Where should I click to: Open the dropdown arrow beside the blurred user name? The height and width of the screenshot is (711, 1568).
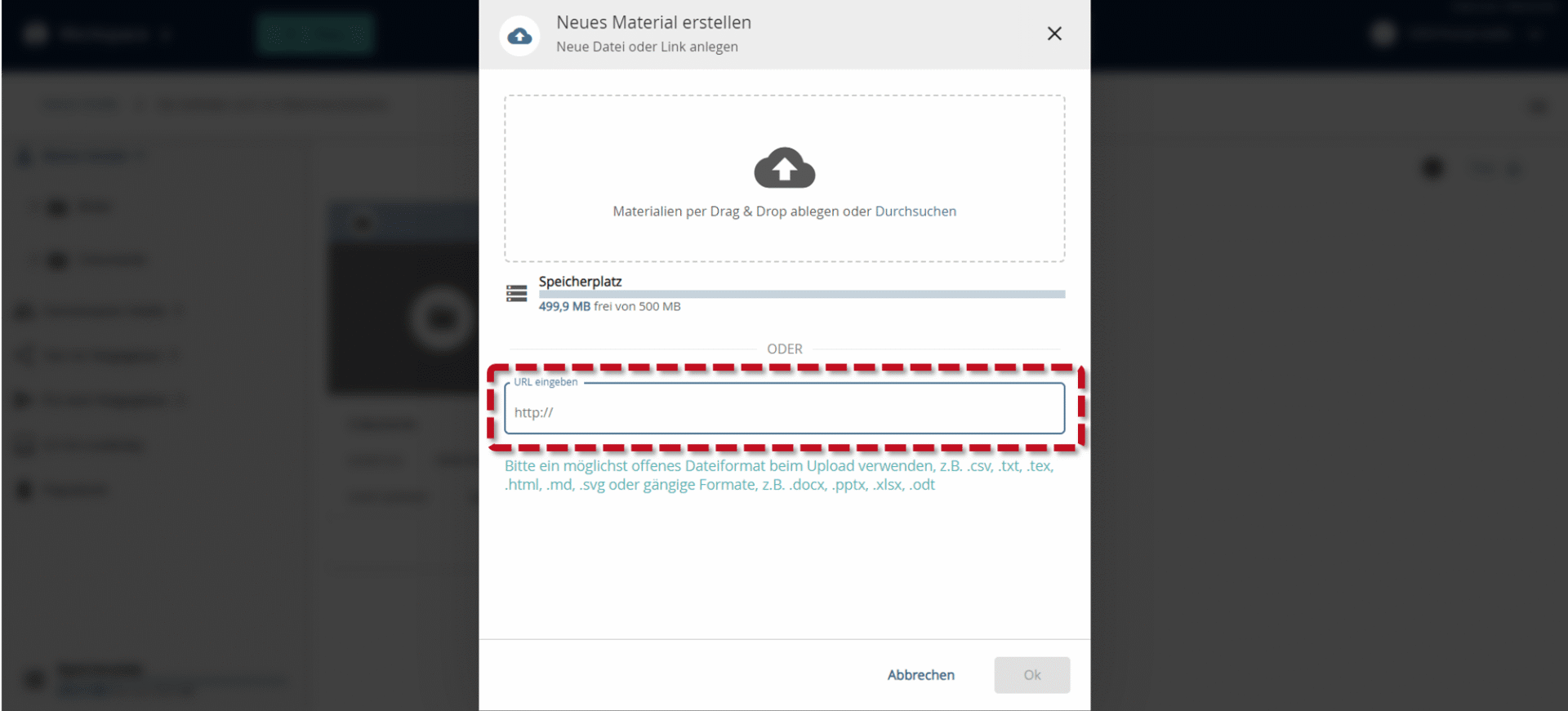(x=1536, y=34)
